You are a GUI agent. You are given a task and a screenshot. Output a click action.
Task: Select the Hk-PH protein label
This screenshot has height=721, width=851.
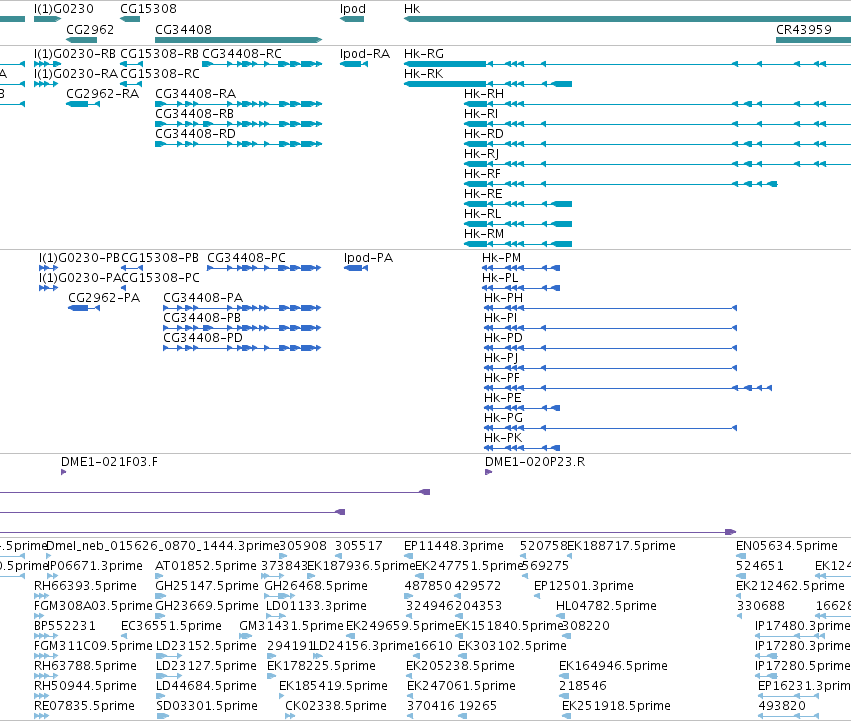(x=503, y=298)
